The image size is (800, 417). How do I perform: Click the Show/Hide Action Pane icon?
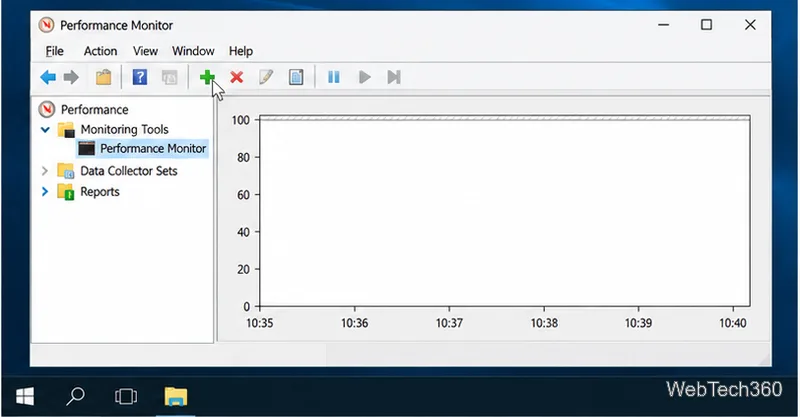tap(169, 77)
